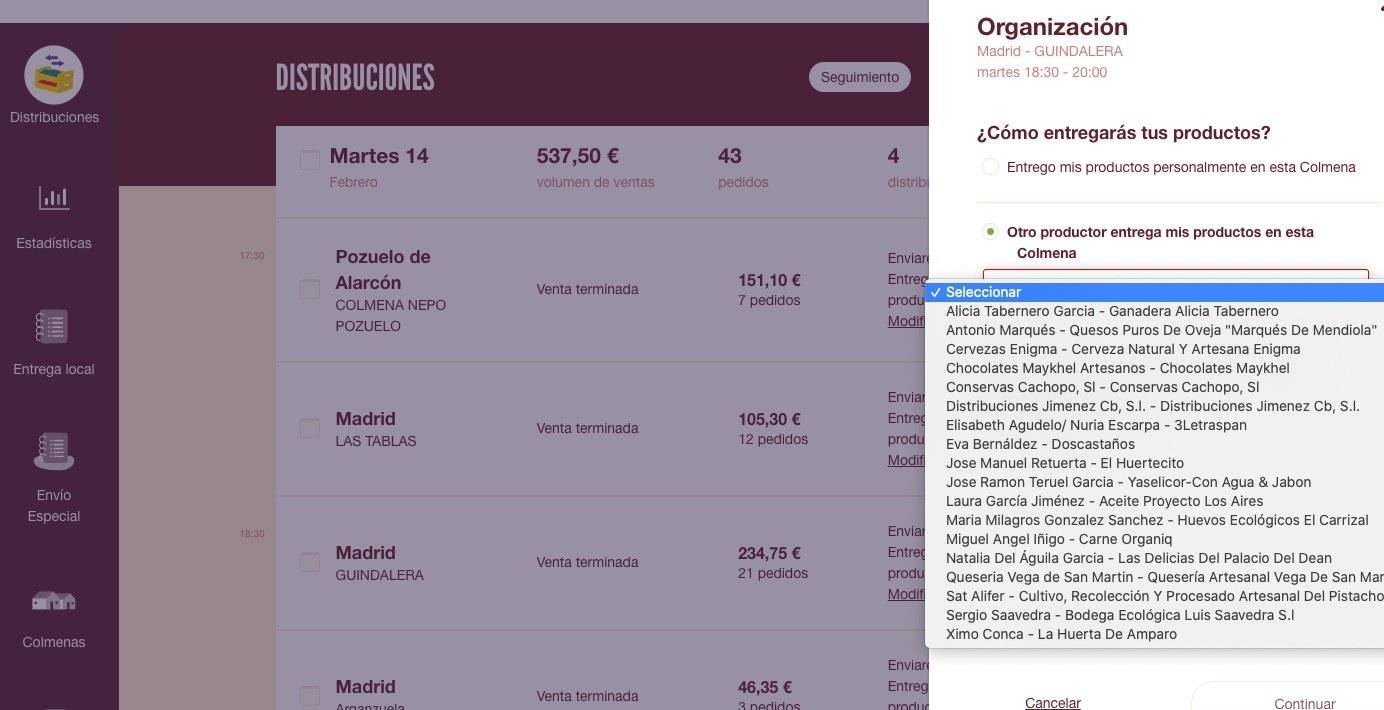Screen dimensions: 1384x710
Task: Pick Antonio Marqués - Quesos Puros De Oveja
Action: tap(1155, 330)
